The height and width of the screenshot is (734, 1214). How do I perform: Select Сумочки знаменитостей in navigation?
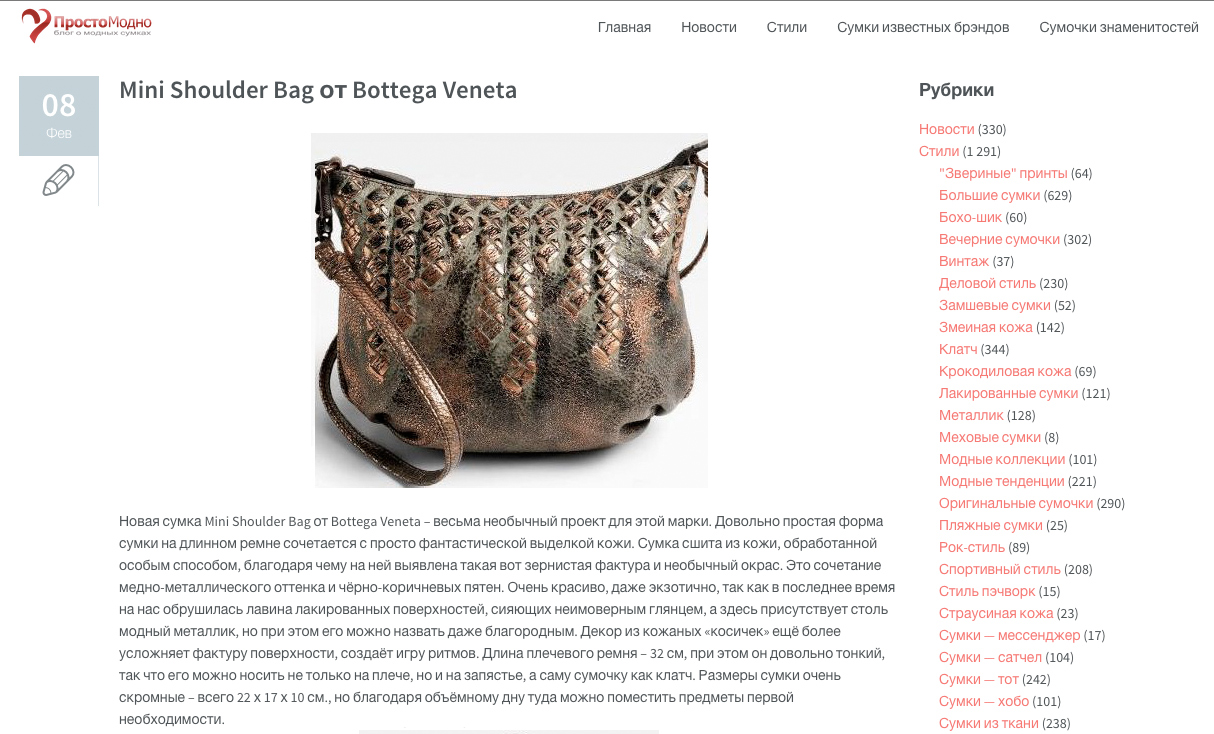[1119, 27]
